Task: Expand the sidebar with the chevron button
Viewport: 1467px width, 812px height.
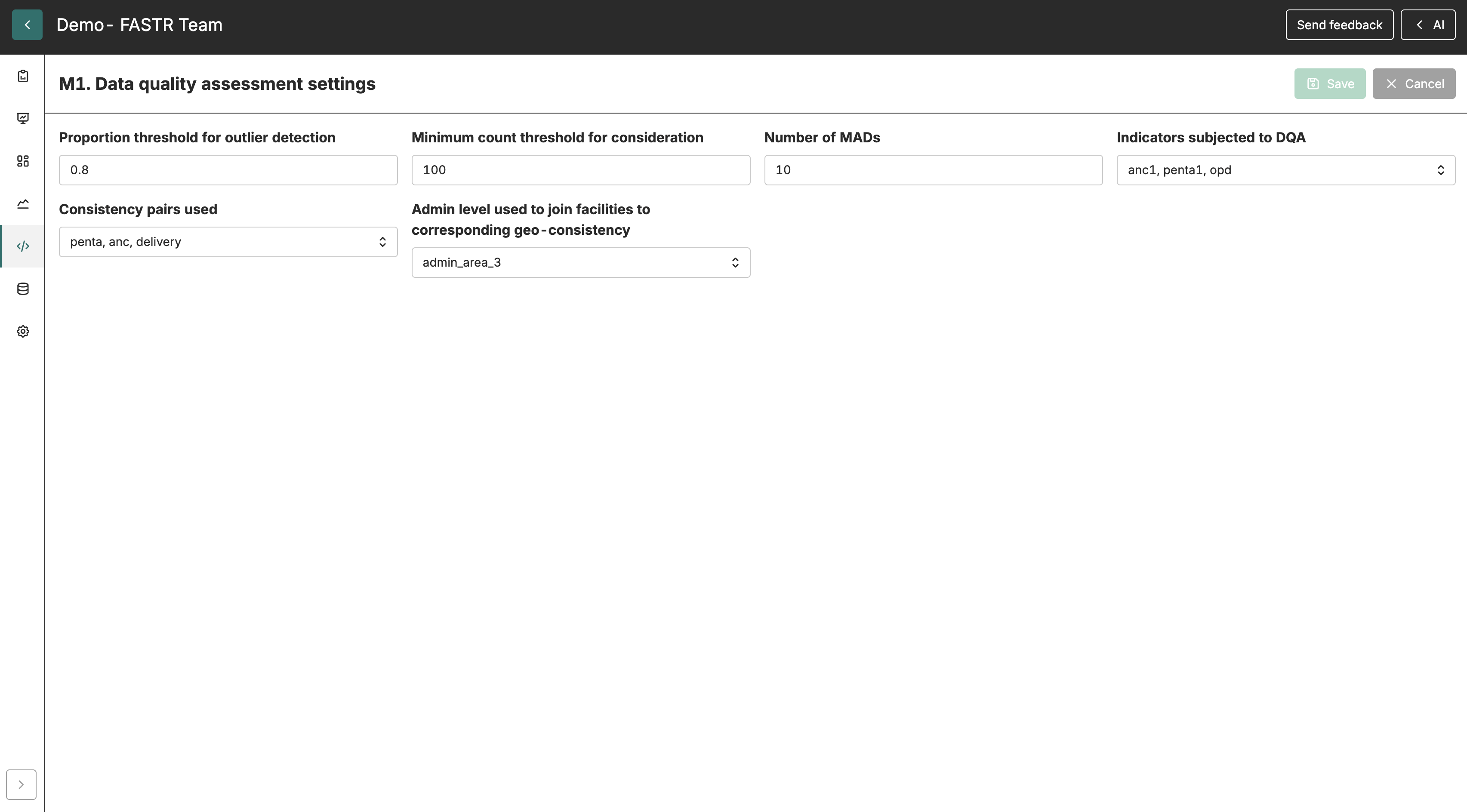Action: tap(21, 784)
